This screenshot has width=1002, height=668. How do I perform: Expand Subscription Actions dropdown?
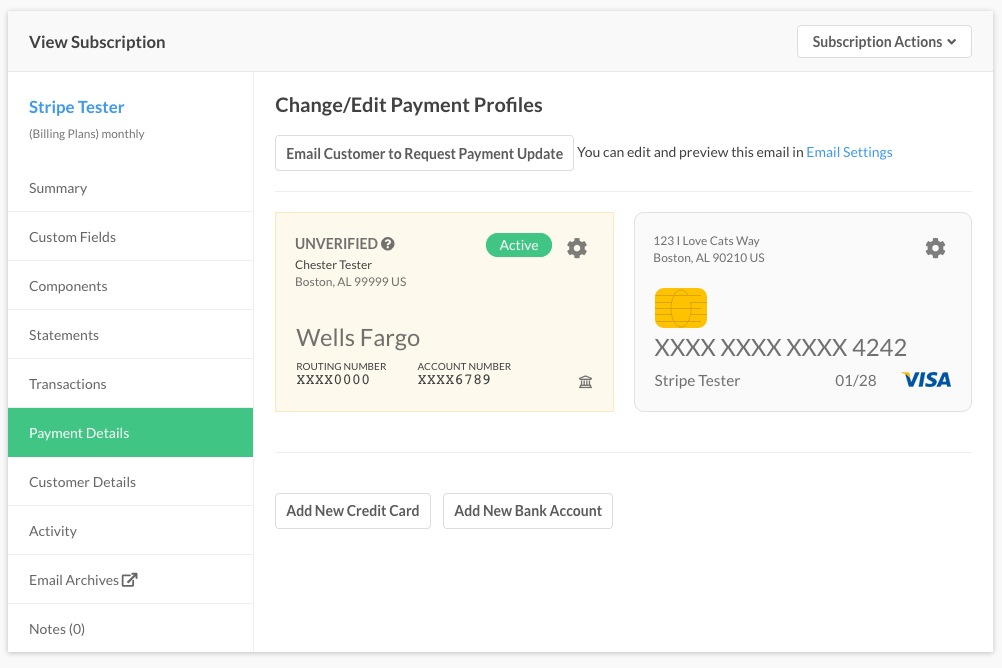(884, 42)
